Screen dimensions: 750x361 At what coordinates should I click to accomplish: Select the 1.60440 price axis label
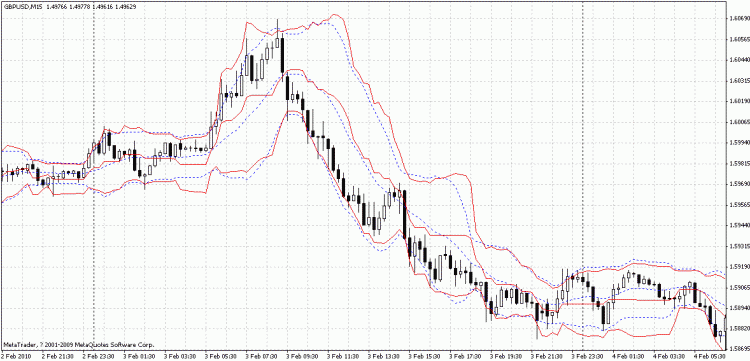[737, 60]
